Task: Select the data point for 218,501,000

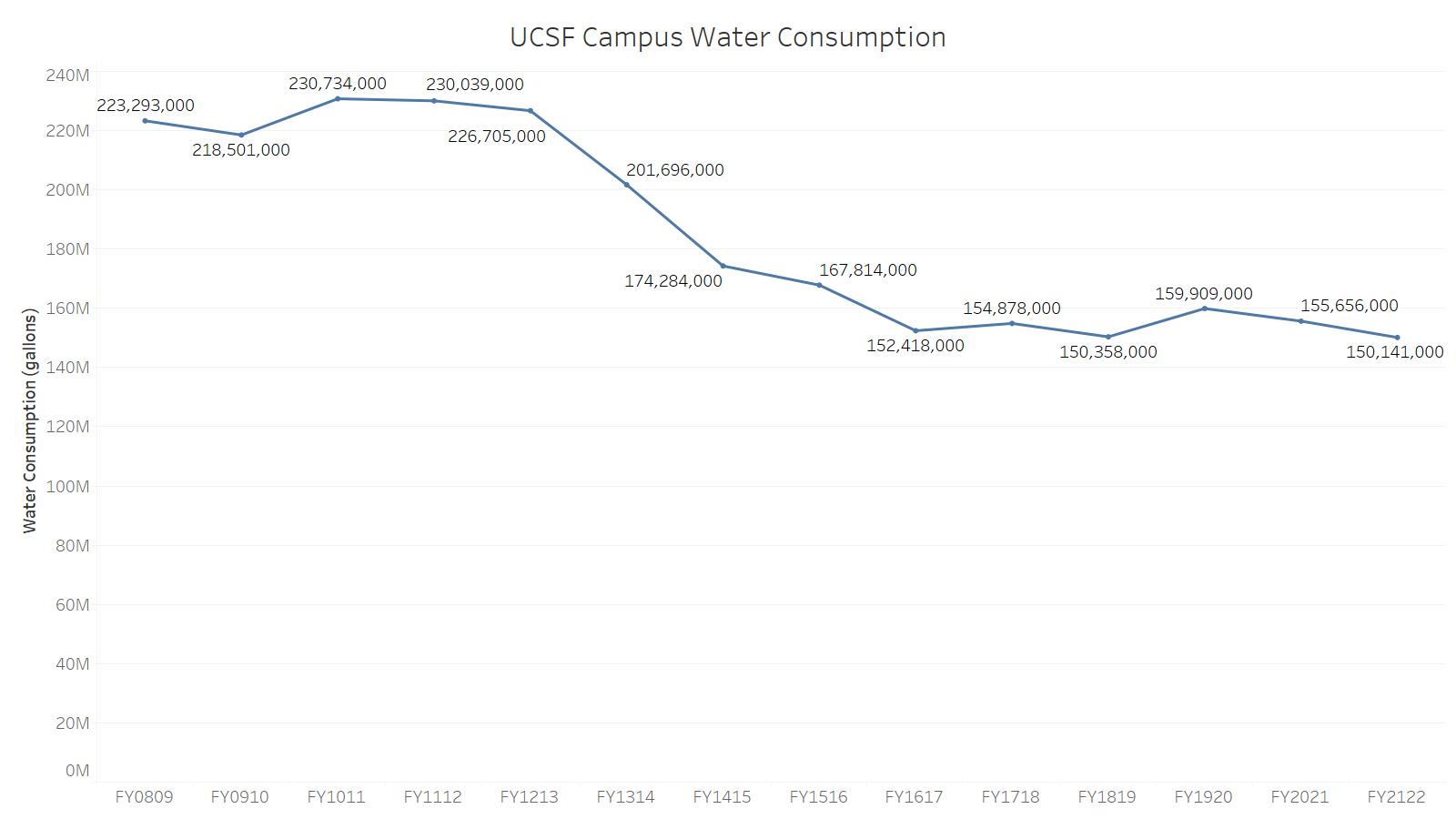Action: point(241,135)
